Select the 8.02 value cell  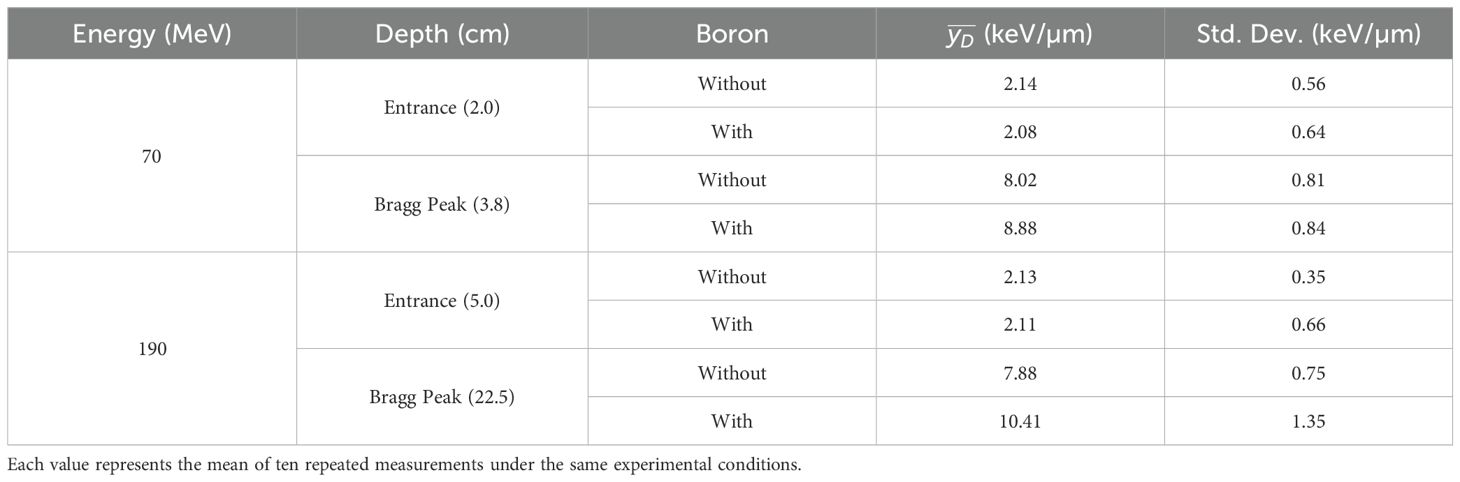(1020, 180)
